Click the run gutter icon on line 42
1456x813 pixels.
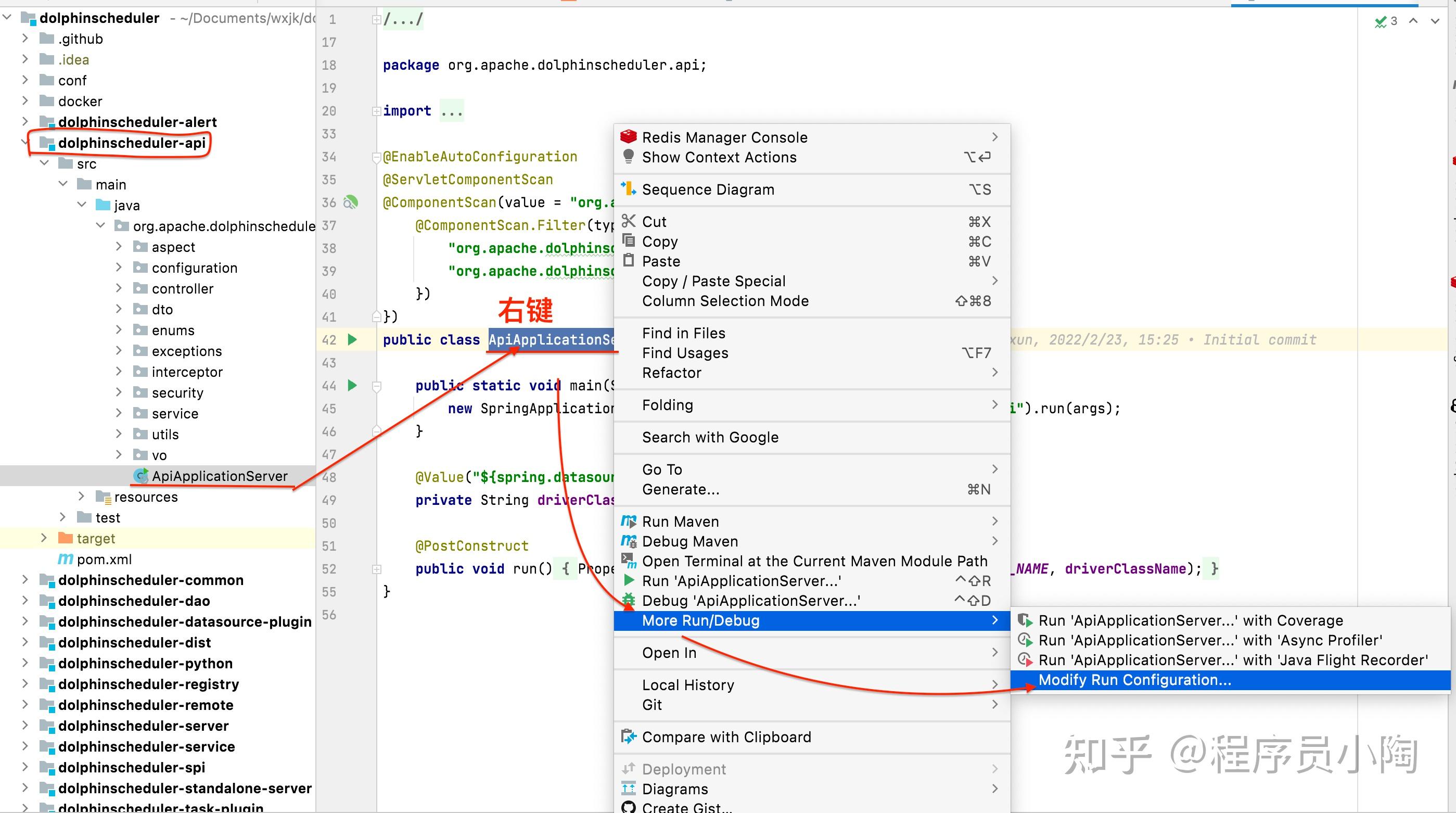352,339
